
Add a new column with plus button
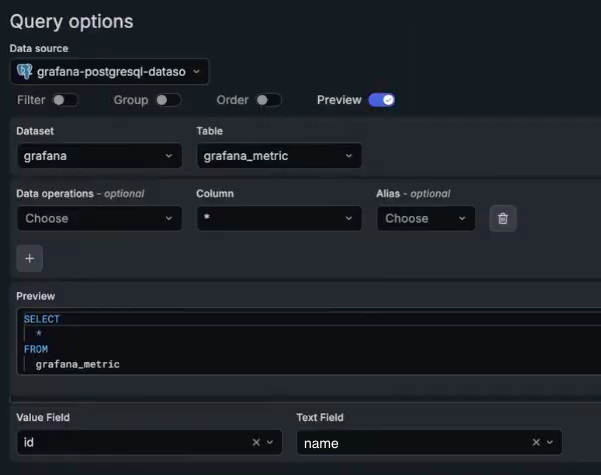(30, 258)
